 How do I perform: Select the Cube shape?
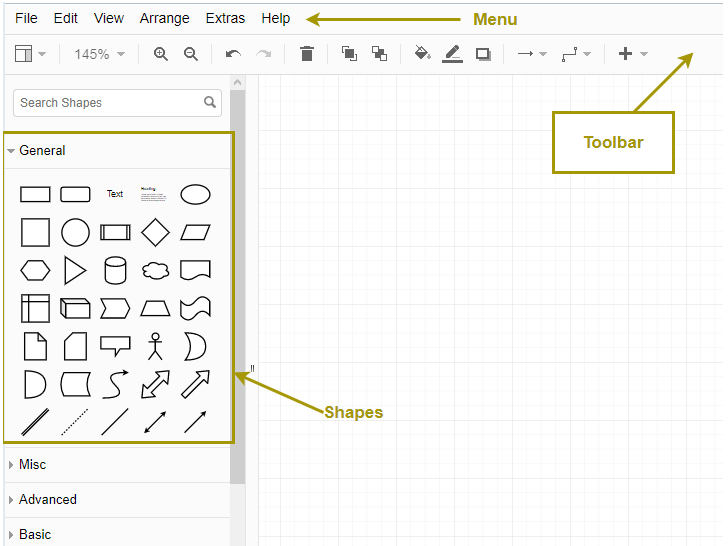(75, 308)
